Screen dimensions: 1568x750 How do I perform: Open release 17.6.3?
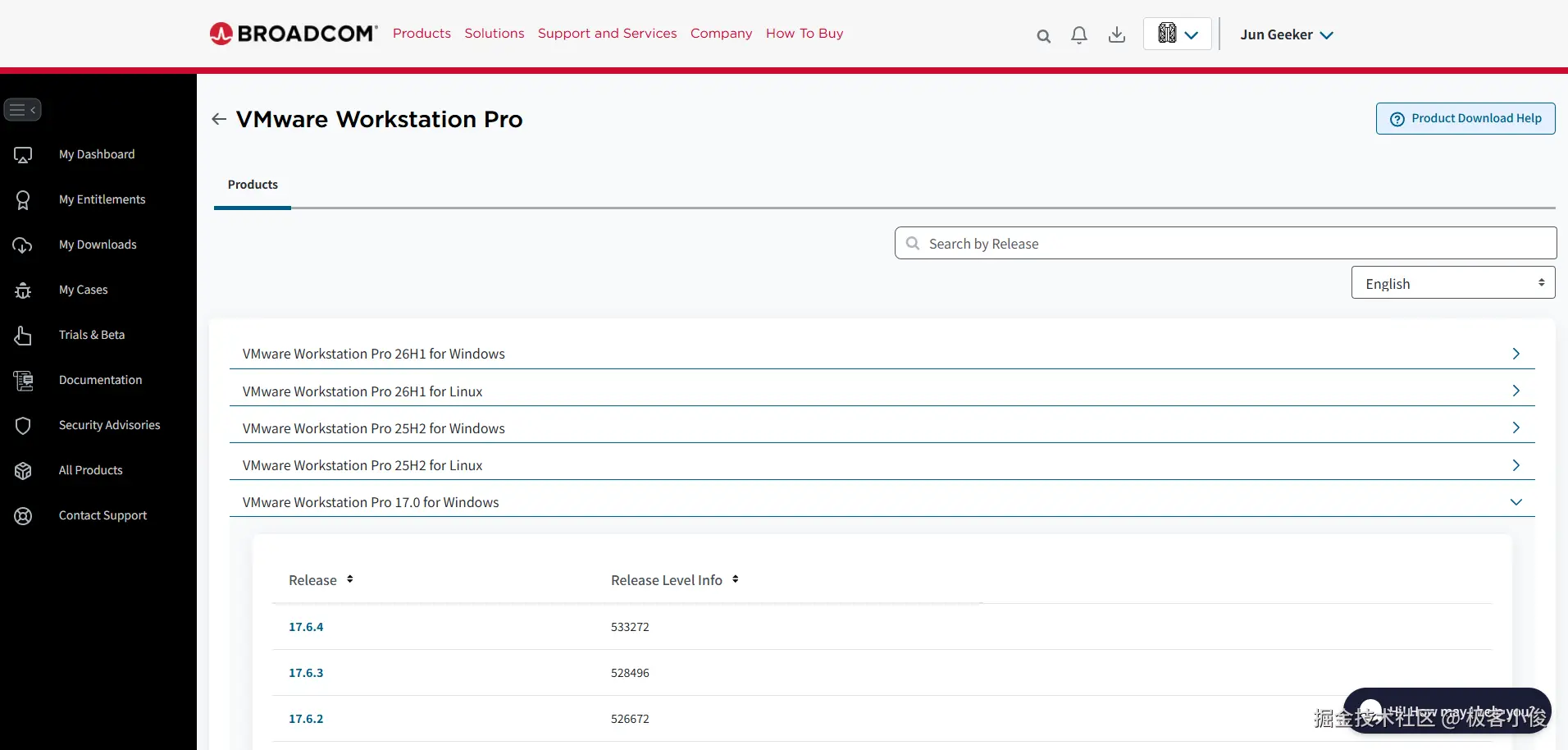(x=306, y=673)
